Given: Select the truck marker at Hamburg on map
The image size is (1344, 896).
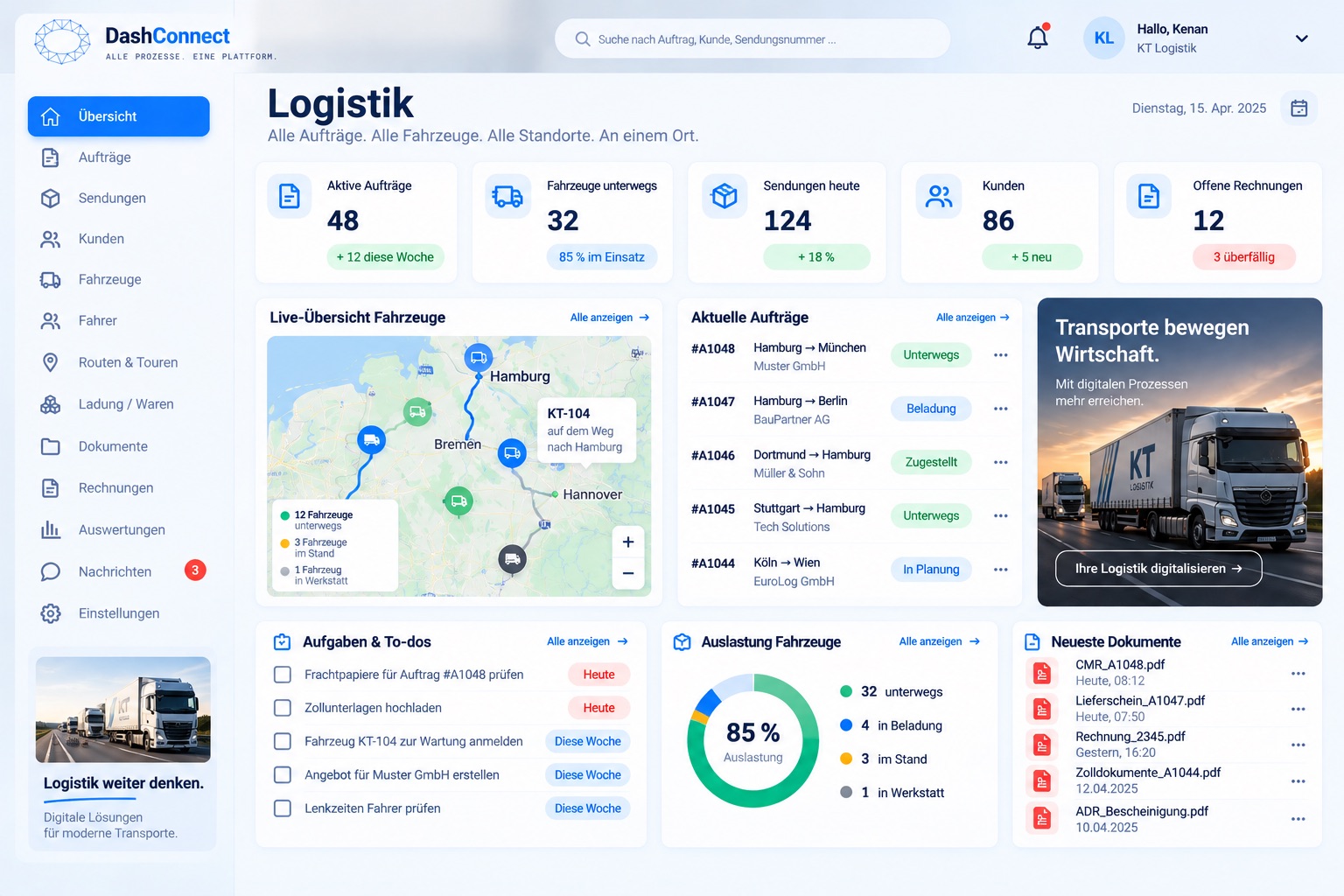Looking at the screenshot, I should tap(478, 357).
